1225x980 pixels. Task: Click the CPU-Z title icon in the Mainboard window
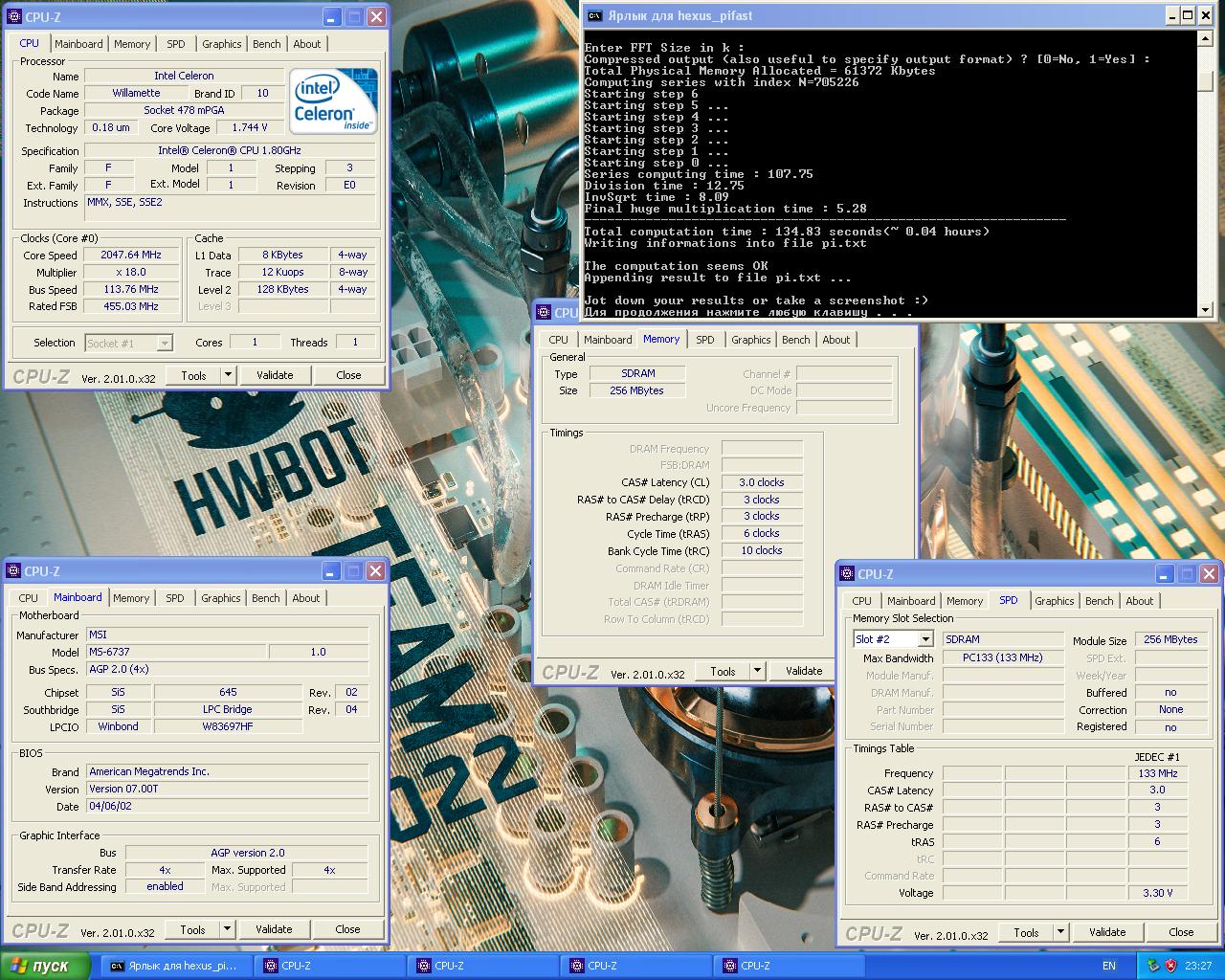tap(13, 571)
